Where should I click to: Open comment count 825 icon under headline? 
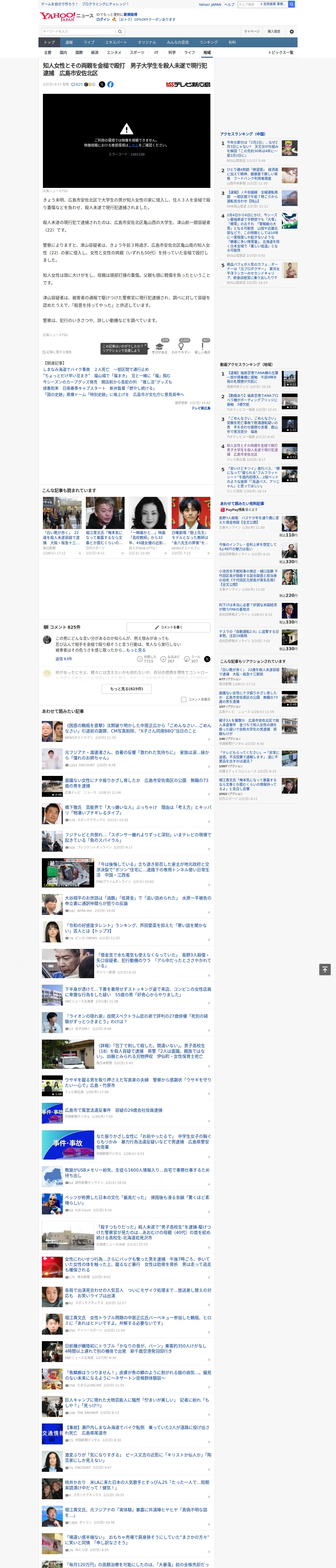coord(77,85)
